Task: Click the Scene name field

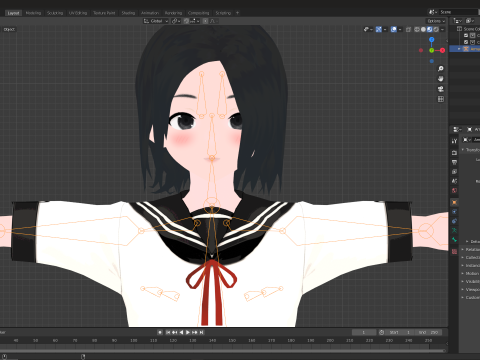Action: 459,12
